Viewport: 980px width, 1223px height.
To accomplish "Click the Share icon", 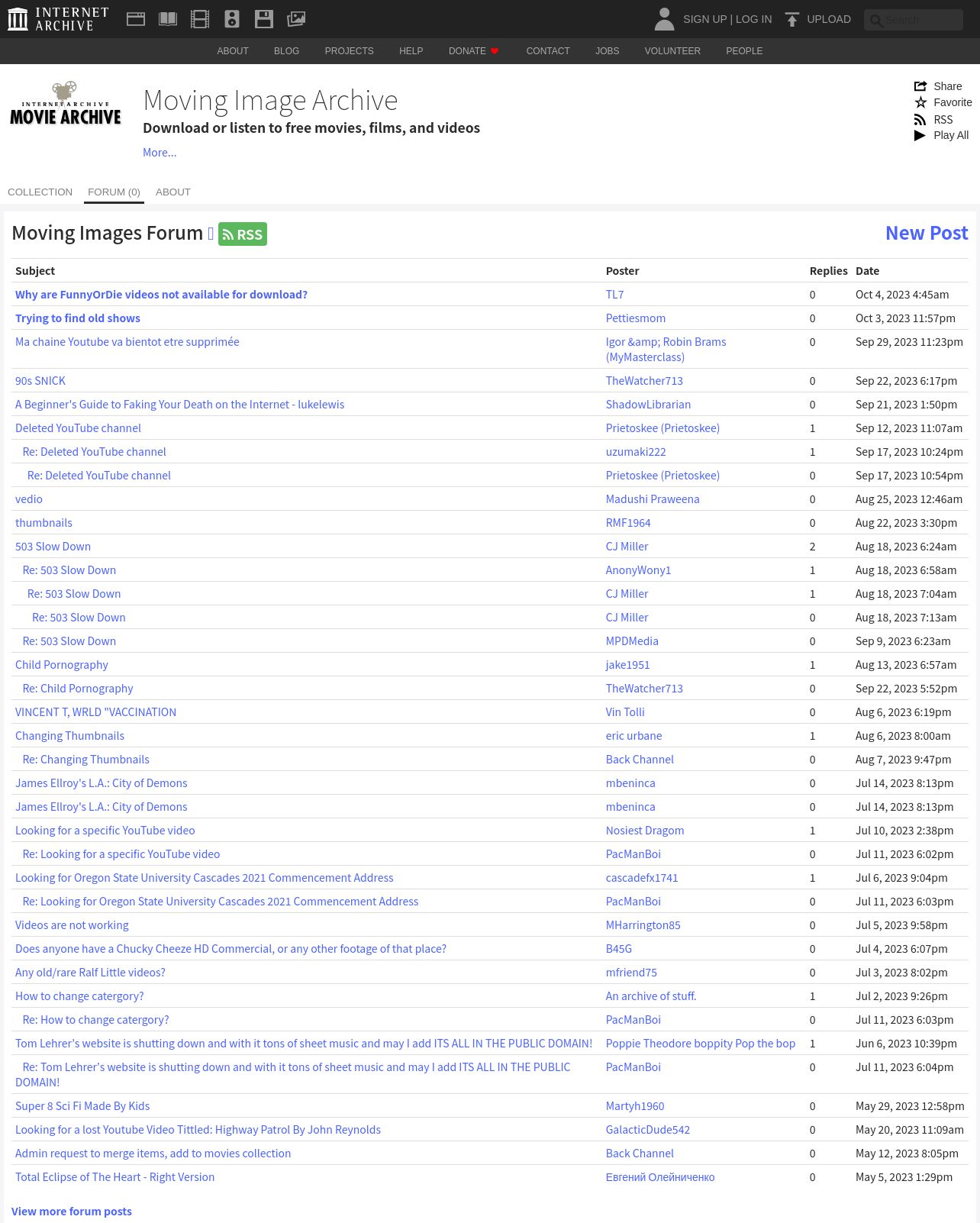I will point(920,86).
